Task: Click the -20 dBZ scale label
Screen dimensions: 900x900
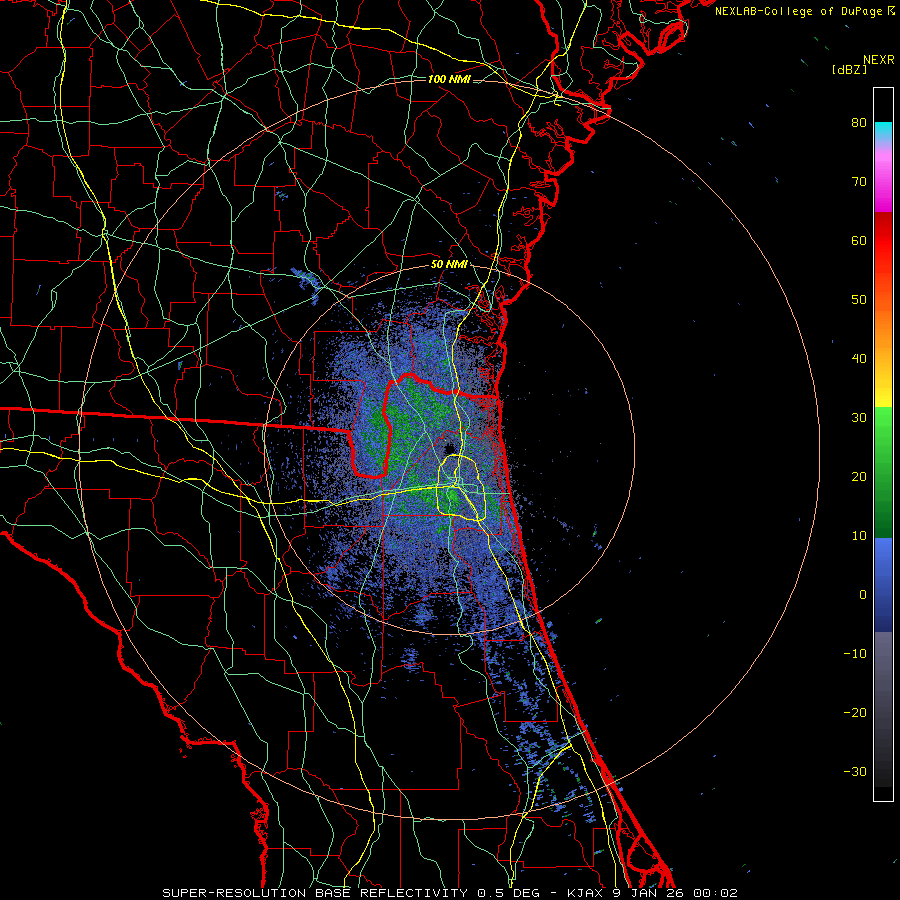Action: click(855, 712)
